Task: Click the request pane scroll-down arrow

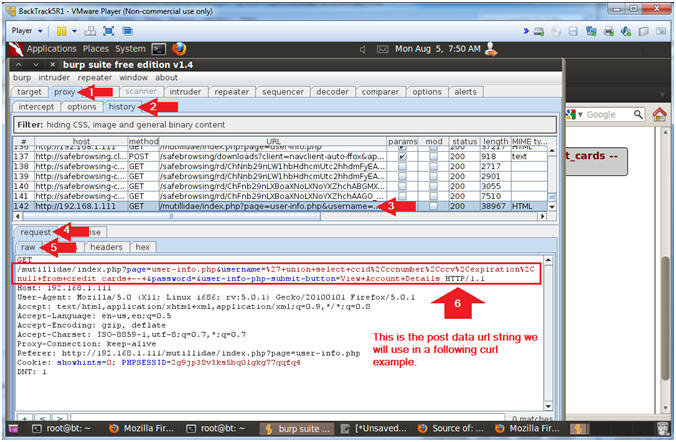Action: point(548,406)
